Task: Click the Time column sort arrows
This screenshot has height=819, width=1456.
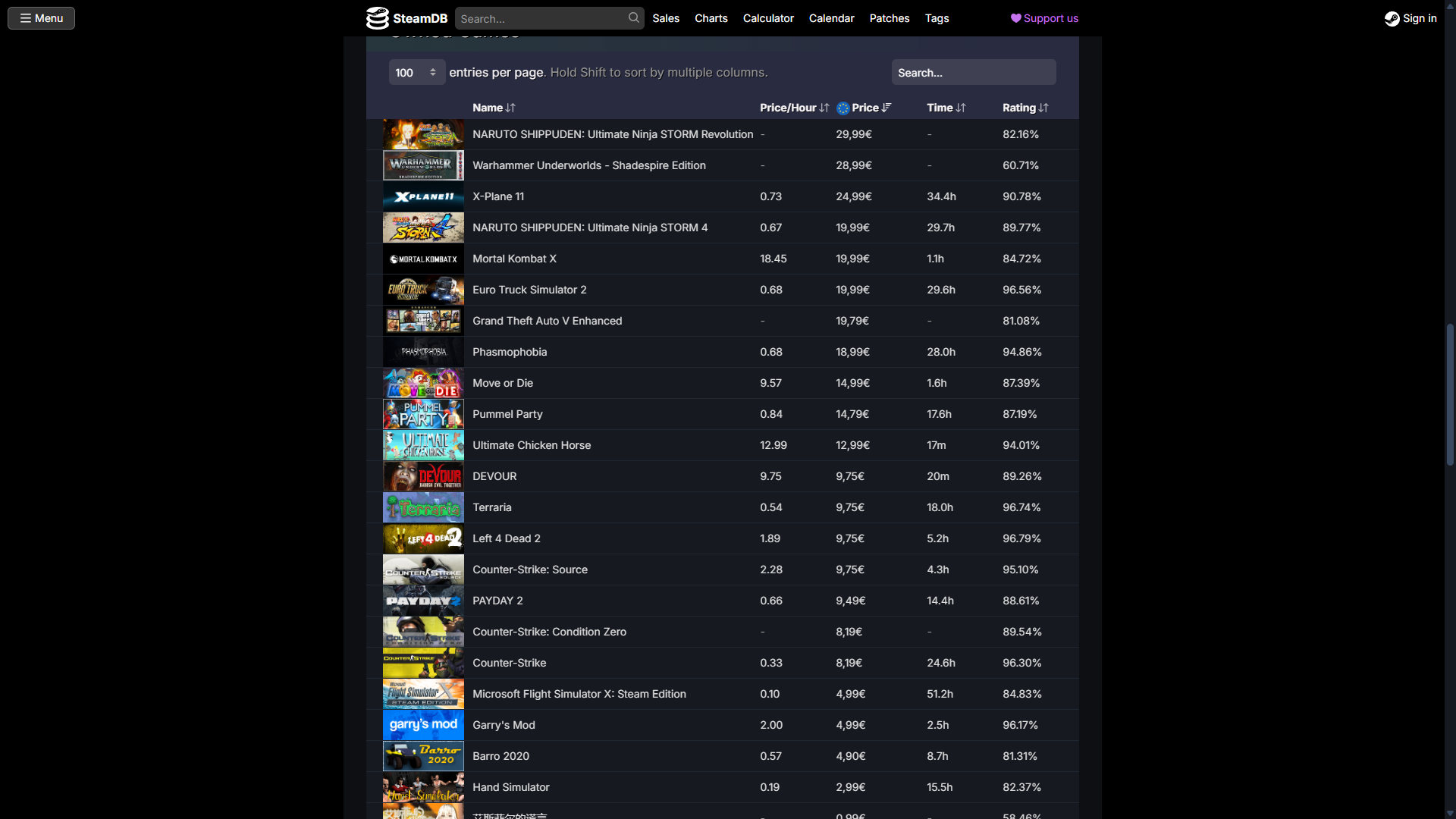Action: coord(961,108)
